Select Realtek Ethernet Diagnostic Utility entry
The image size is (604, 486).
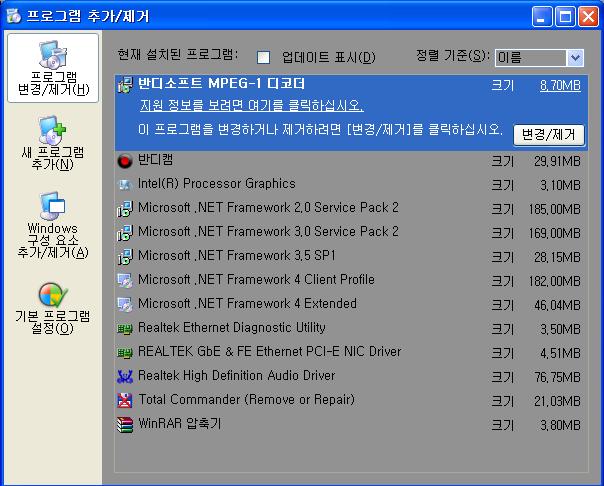[x=351, y=329]
